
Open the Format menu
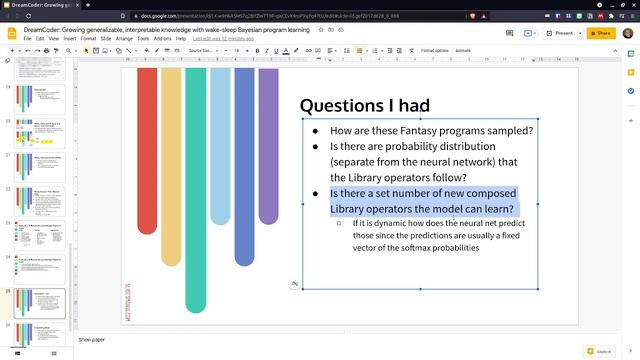tap(88, 39)
